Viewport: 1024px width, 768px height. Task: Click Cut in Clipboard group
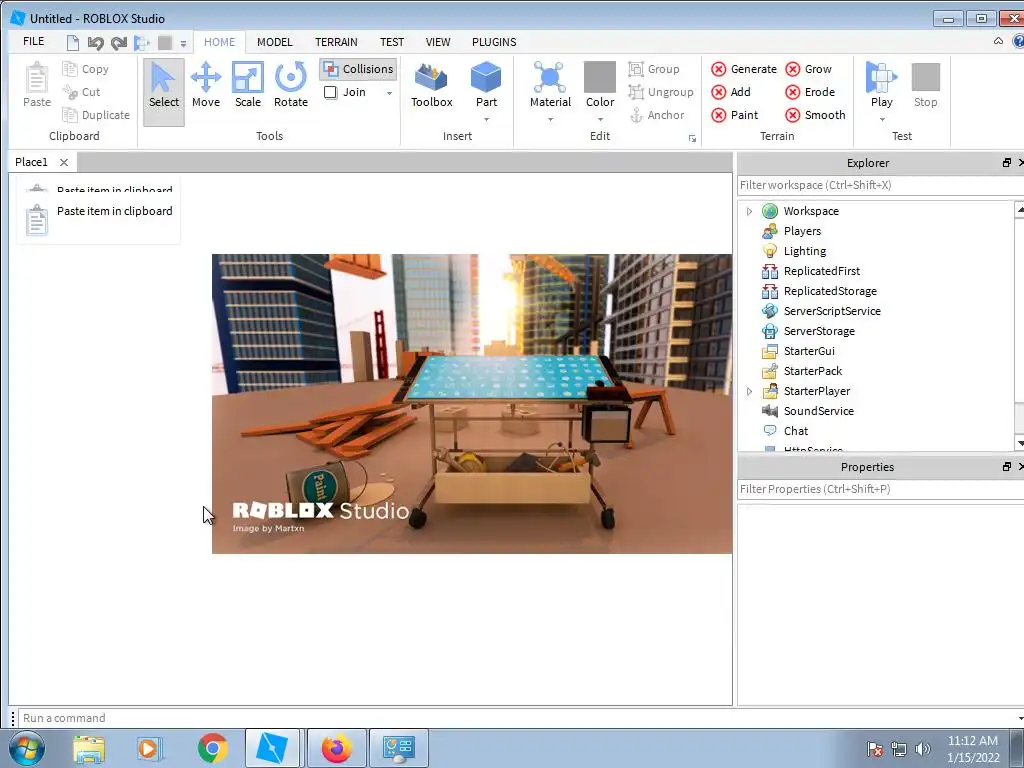coord(82,92)
